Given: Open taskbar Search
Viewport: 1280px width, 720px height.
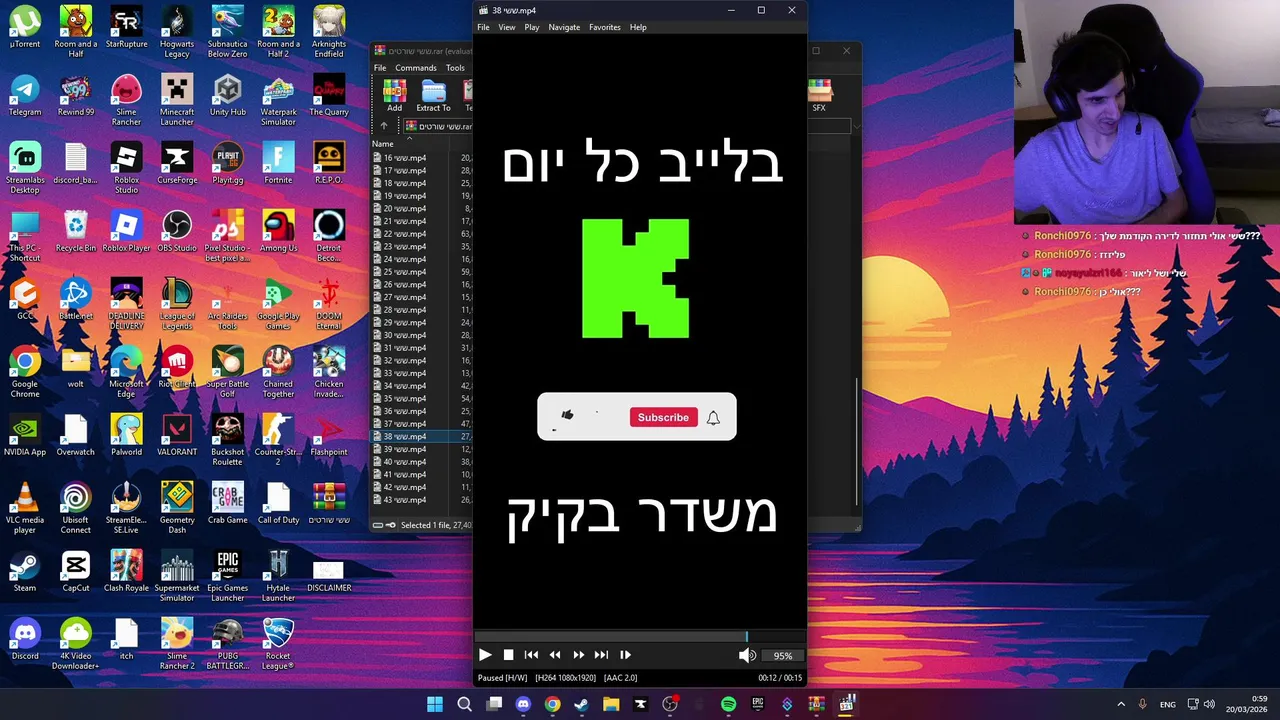Looking at the screenshot, I should pyautogui.click(x=464, y=705).
